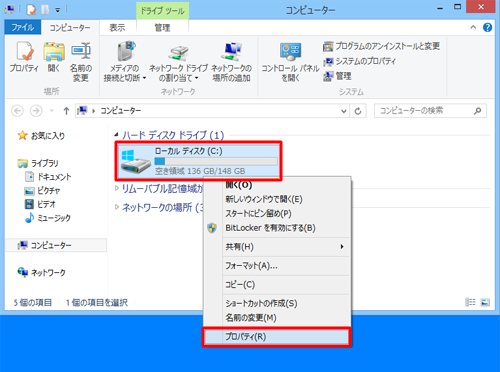Click 管理 in the システム ribbon group
This screenshot has height=372, width=500.
[337, 76]
